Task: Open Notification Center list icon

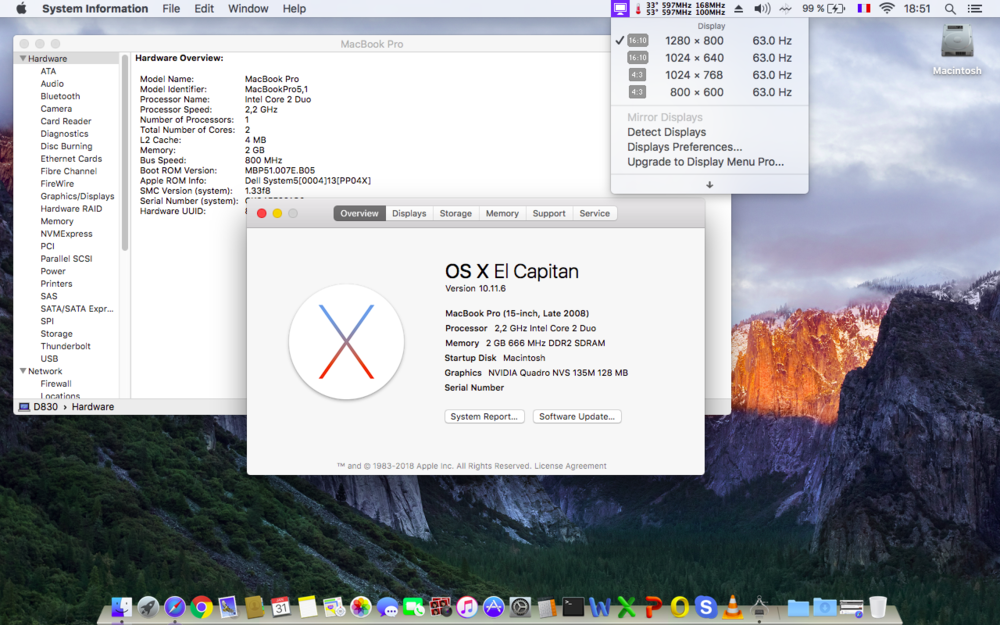Action: click(974, 8)
